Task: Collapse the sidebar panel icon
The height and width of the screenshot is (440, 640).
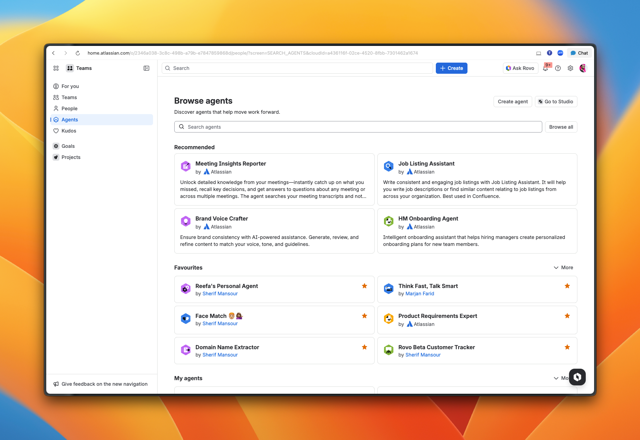Action: click(x=146, y=68)
